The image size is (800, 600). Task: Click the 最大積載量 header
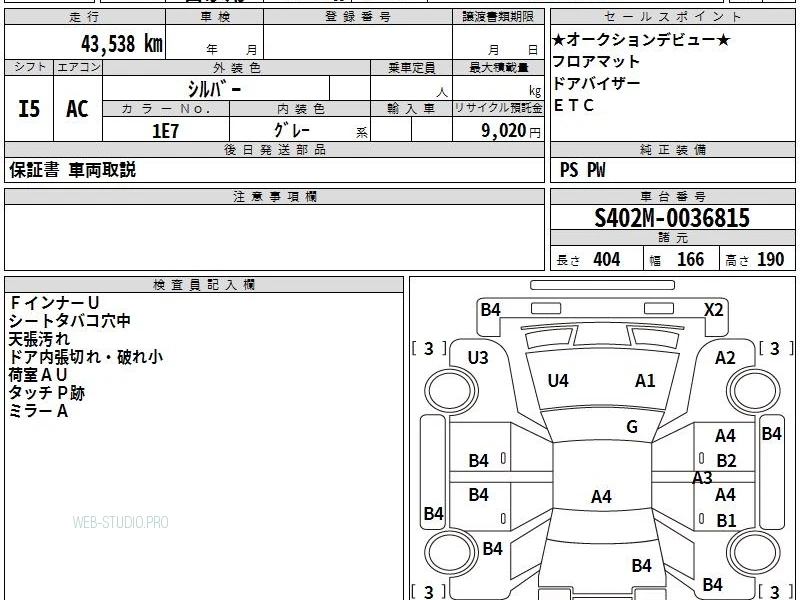pos(498,68)
